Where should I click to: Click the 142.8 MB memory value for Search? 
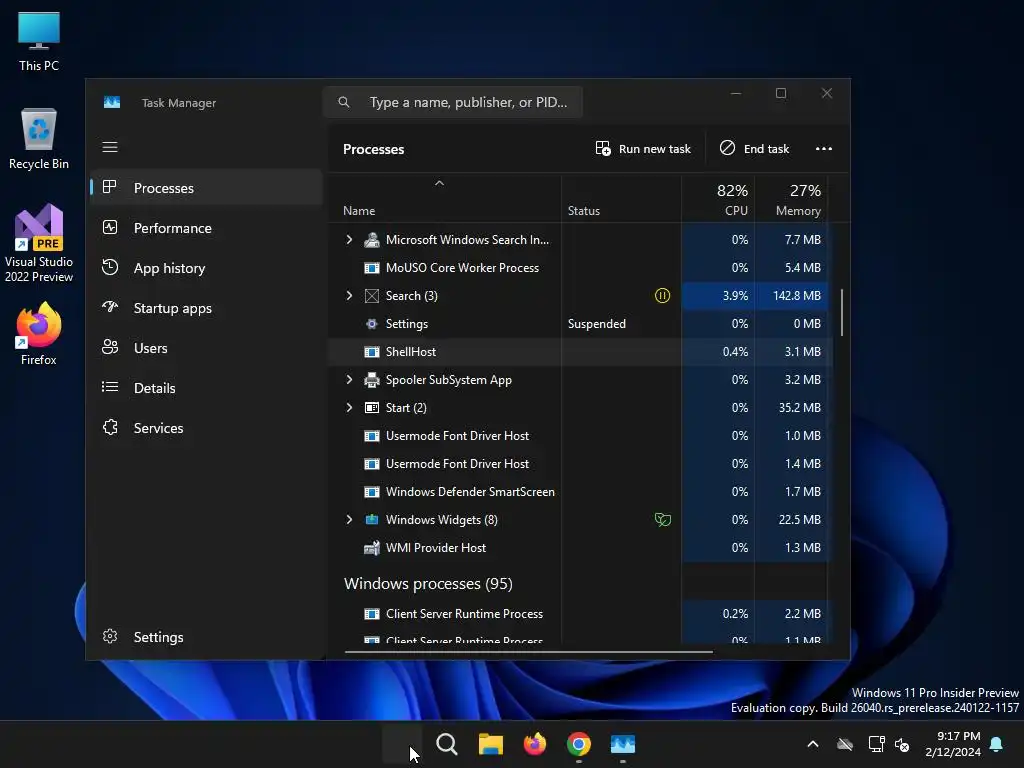797,296
